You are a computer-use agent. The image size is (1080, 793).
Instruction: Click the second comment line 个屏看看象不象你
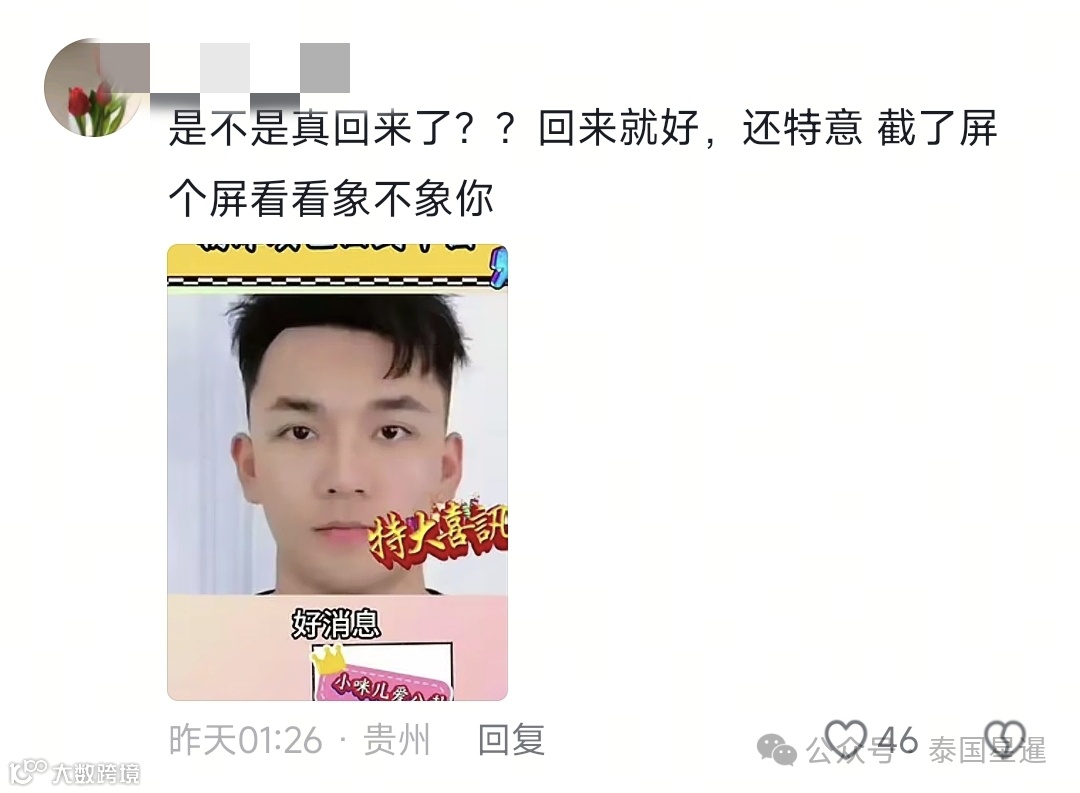(331, 199)
